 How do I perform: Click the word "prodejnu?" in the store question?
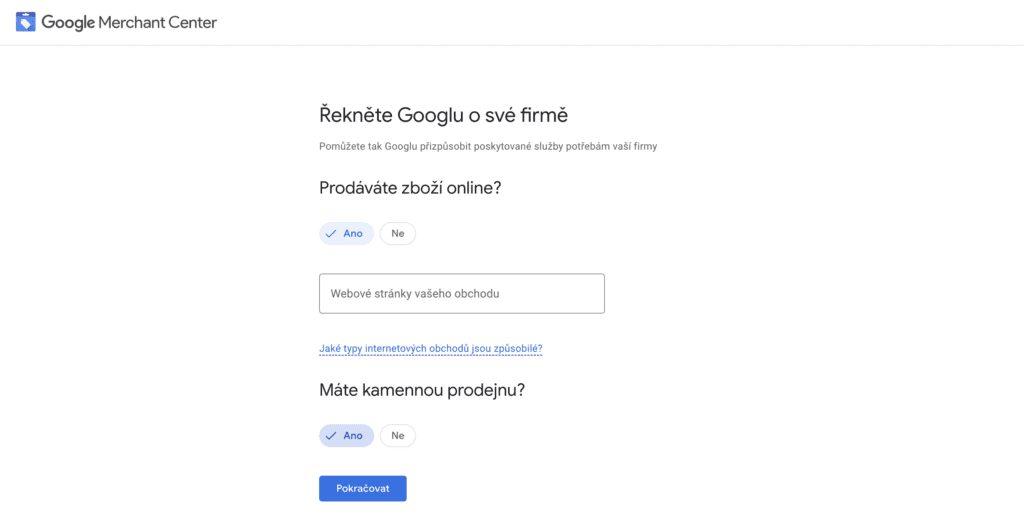tap(487, 390)
